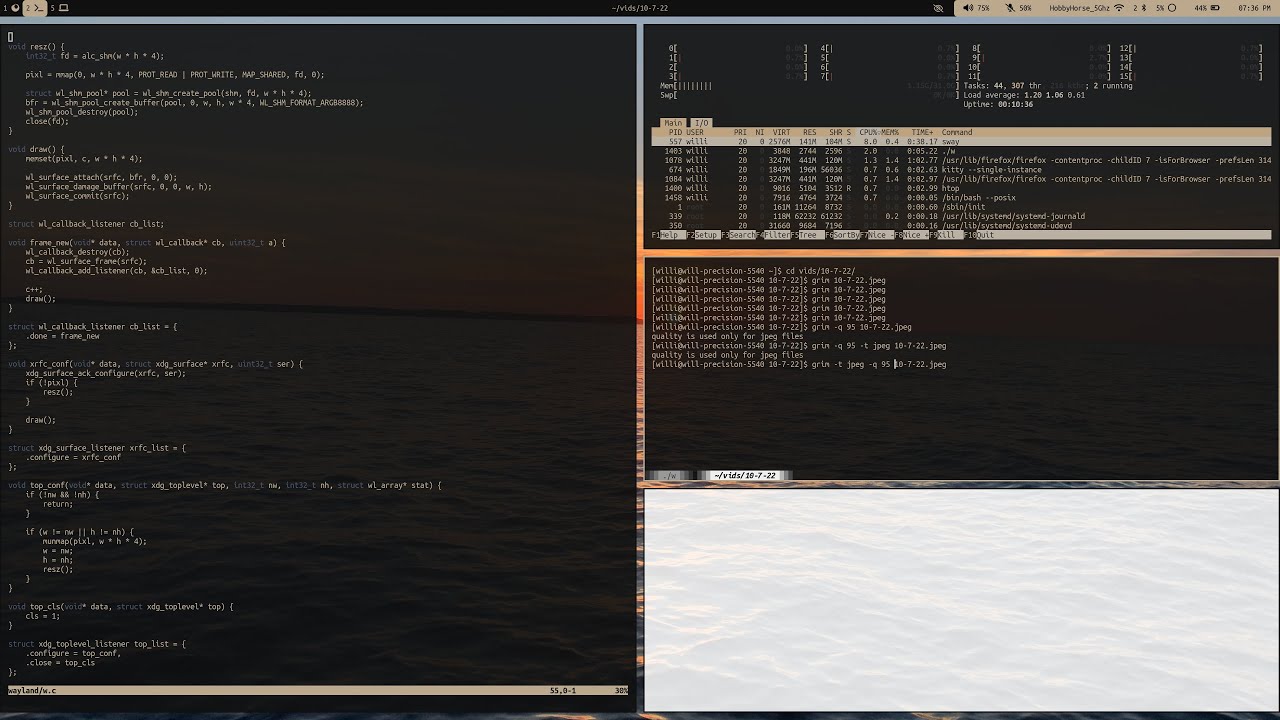Click F5 Tree in htop footer
The image size is (1280, 720).
(x=807, y=235)
